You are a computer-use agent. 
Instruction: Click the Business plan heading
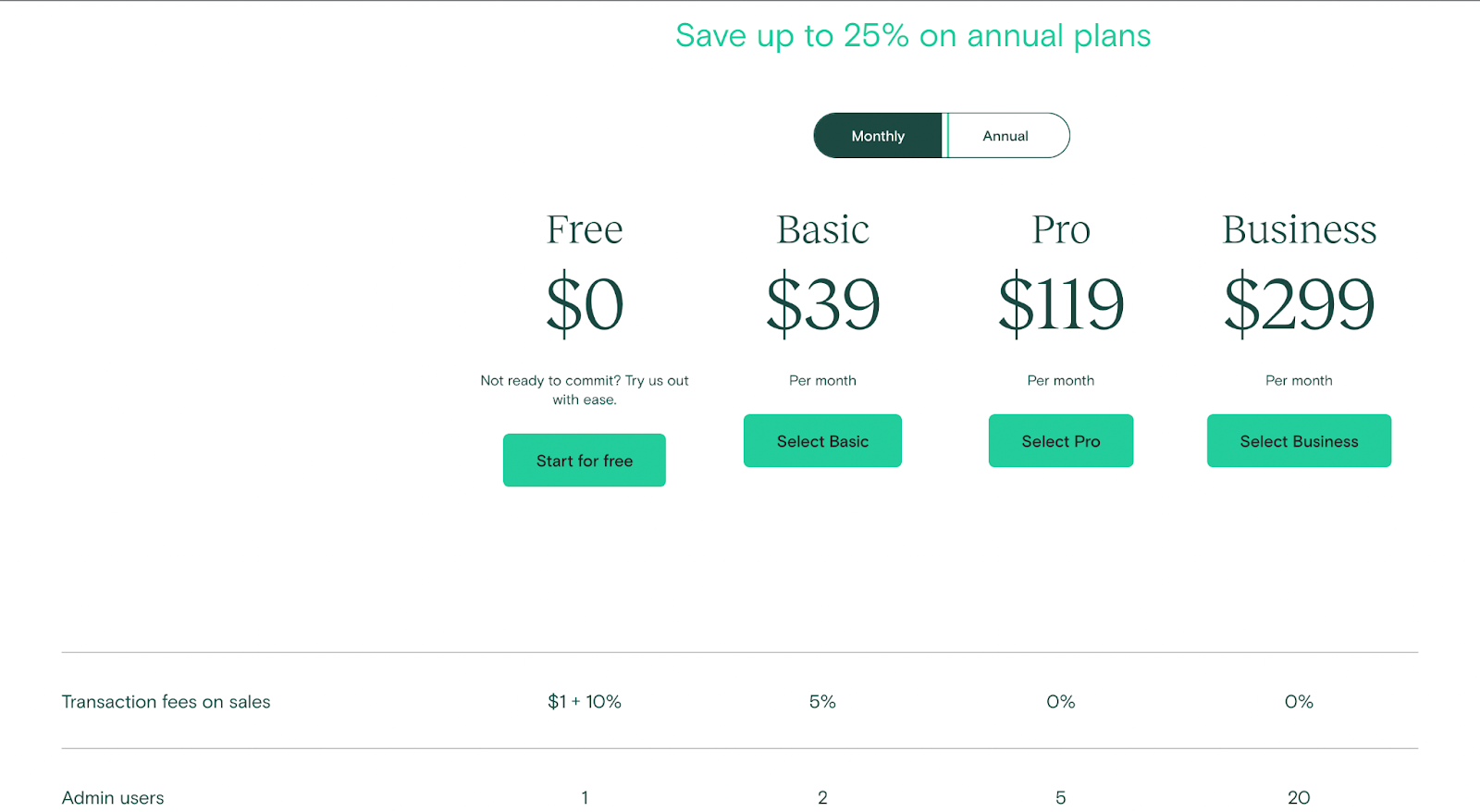[1300, 229]
